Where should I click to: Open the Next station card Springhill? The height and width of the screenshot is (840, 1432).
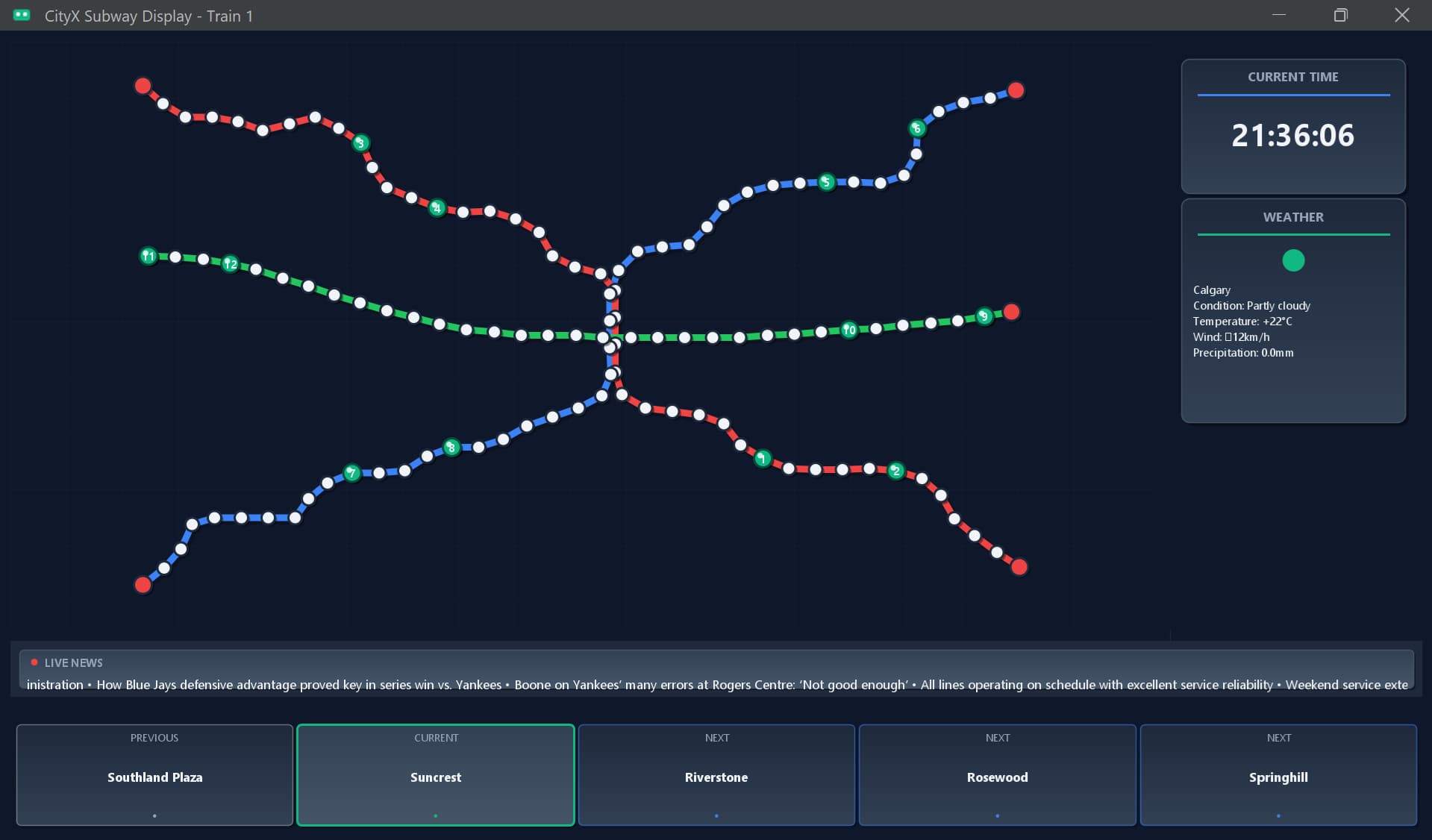pyautogui.click(x=1278, y=775)
